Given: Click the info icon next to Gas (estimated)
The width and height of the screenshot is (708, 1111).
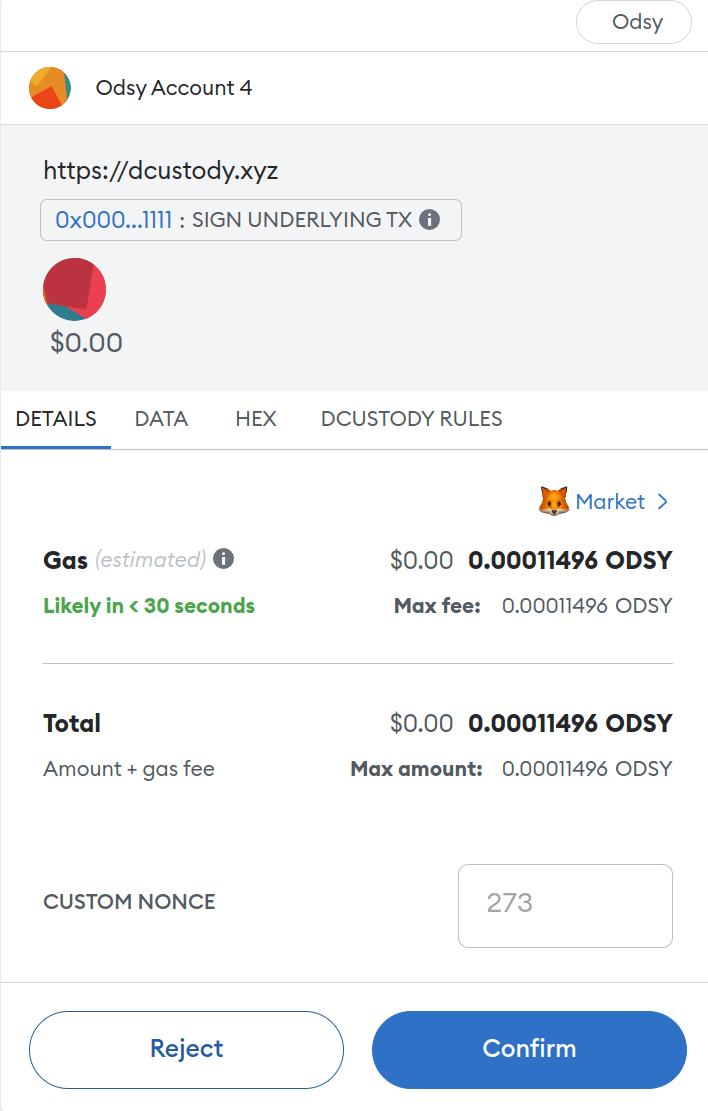Looking at the screenshot, I should [224, 559].
